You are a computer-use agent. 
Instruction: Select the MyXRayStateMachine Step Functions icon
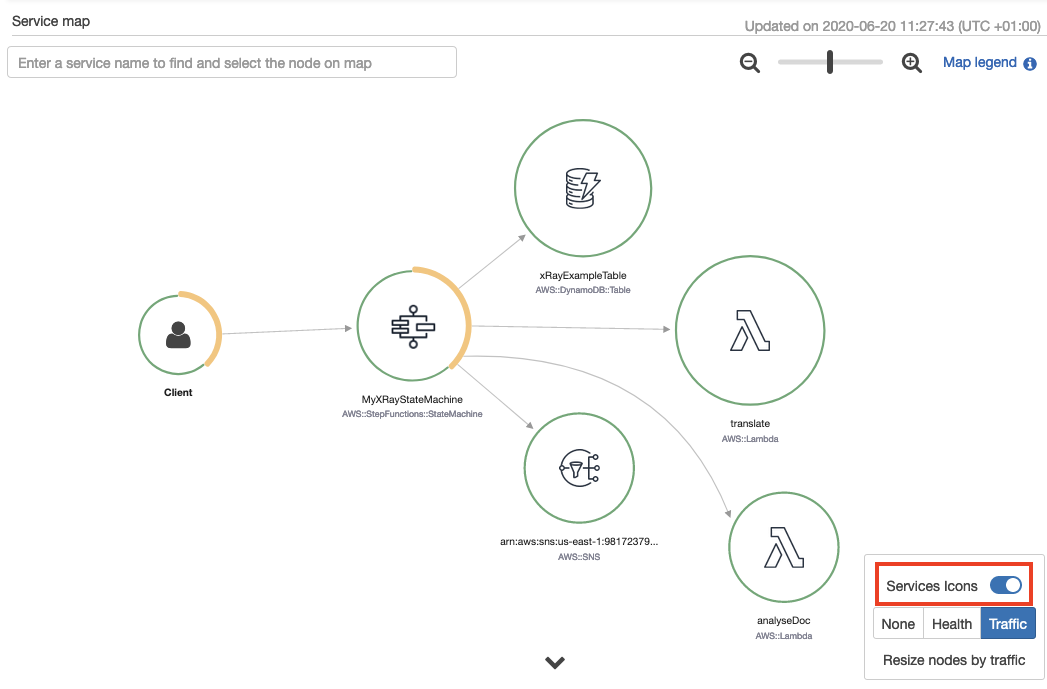tap(413, 326)
